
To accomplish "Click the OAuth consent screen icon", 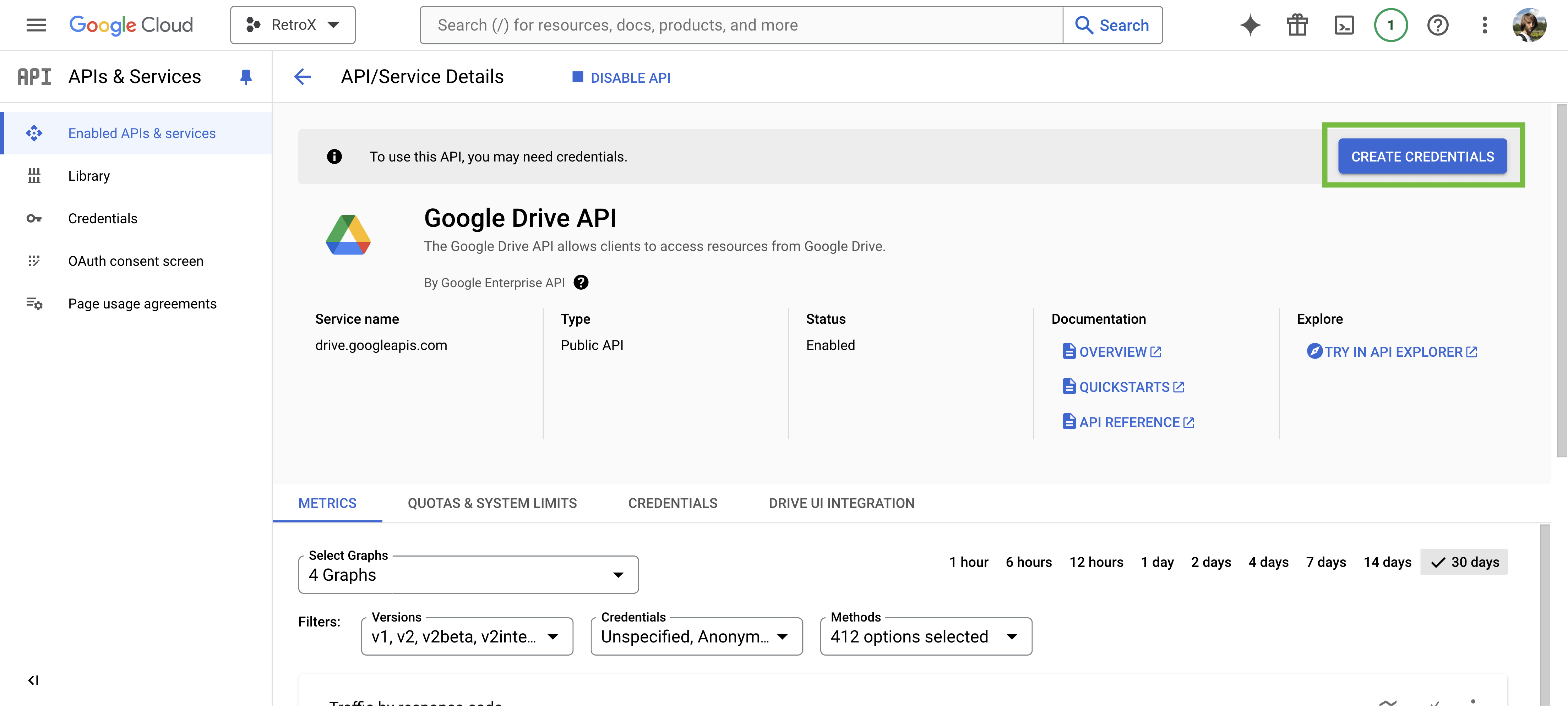I will pyautogui.click(x=34, y=261).
